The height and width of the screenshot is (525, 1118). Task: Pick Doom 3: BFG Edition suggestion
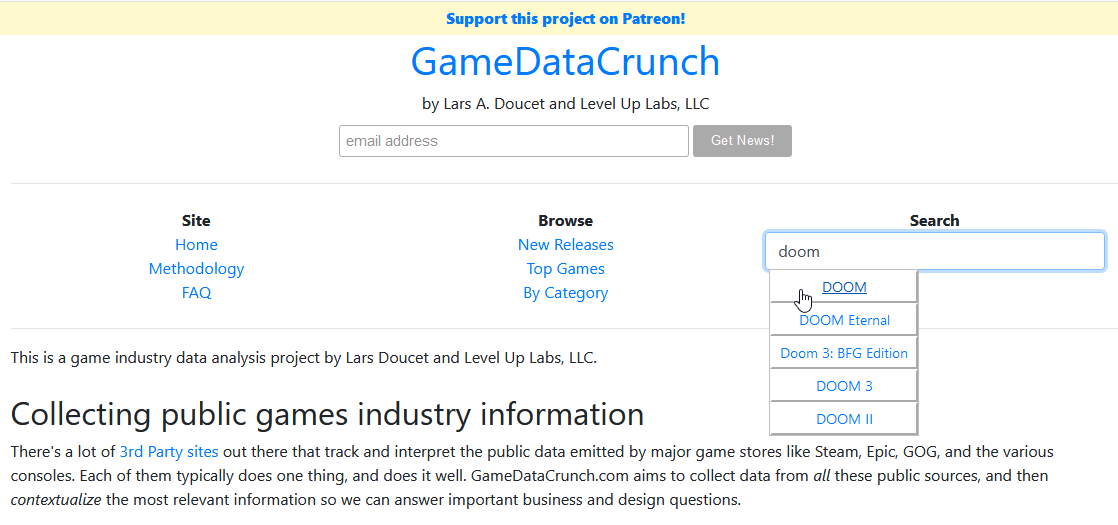844,353
